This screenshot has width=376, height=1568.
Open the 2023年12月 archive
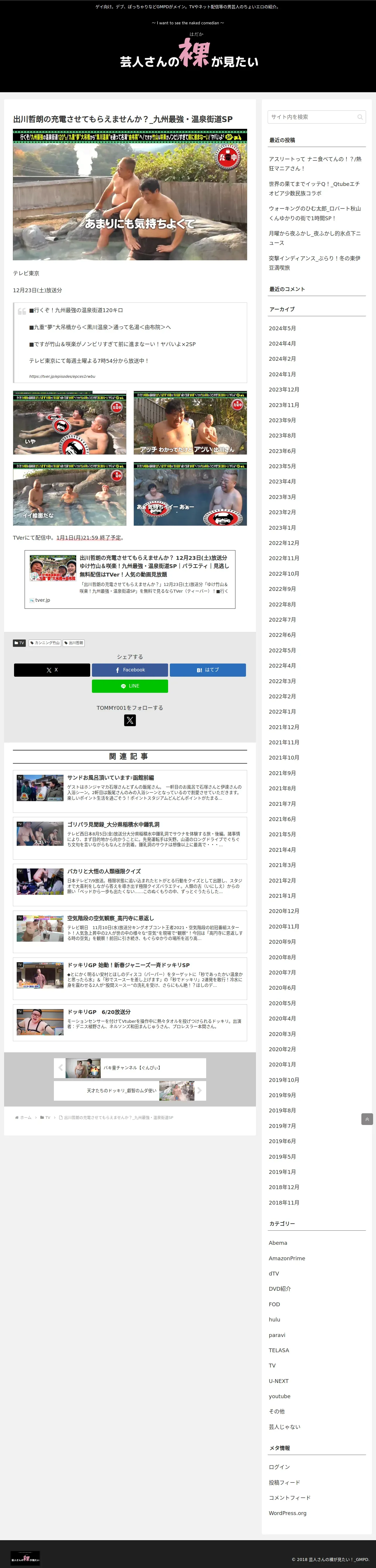tap(284, 389)
